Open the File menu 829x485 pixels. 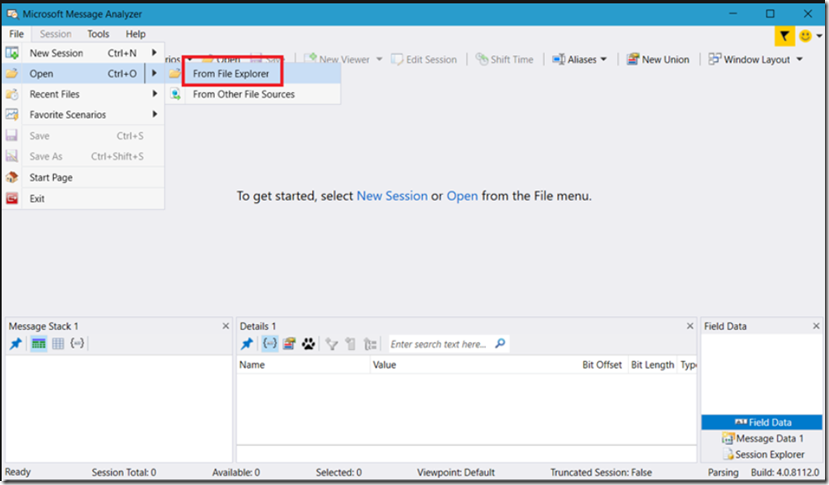pos(16,34)
